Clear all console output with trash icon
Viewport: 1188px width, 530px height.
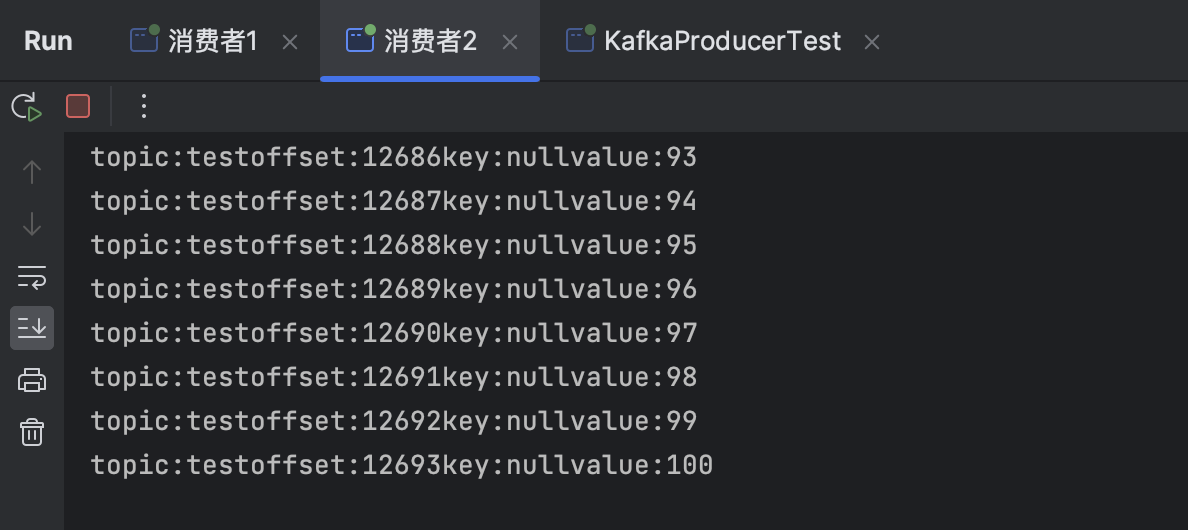point(32,432)
